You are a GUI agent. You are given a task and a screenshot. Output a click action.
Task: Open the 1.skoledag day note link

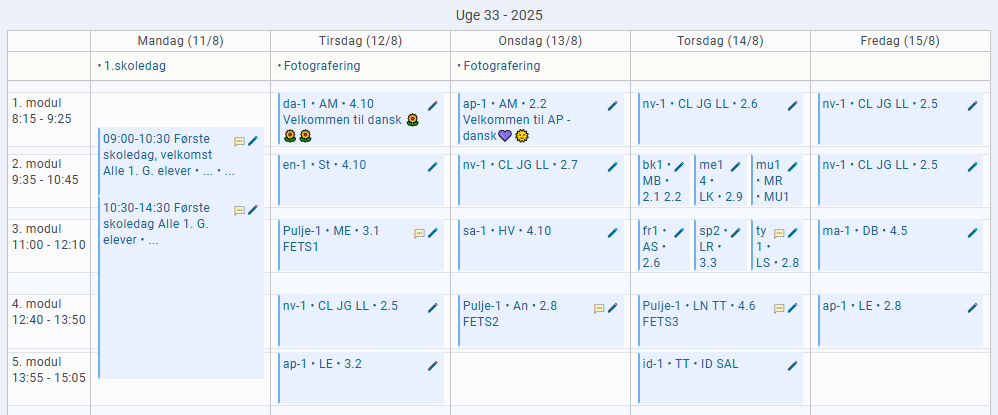[132, 66]
